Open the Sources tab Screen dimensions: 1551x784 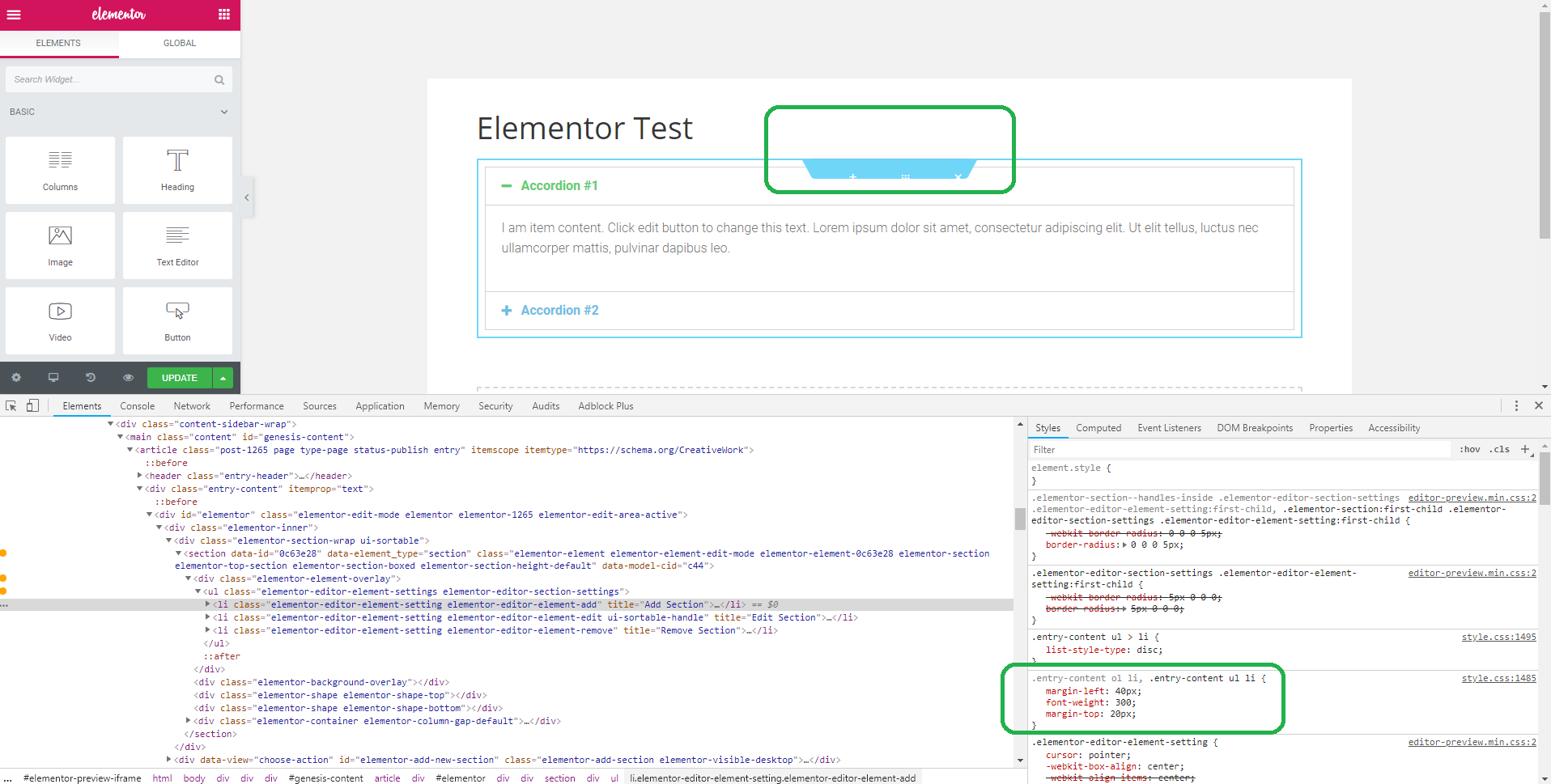point(320,406)
